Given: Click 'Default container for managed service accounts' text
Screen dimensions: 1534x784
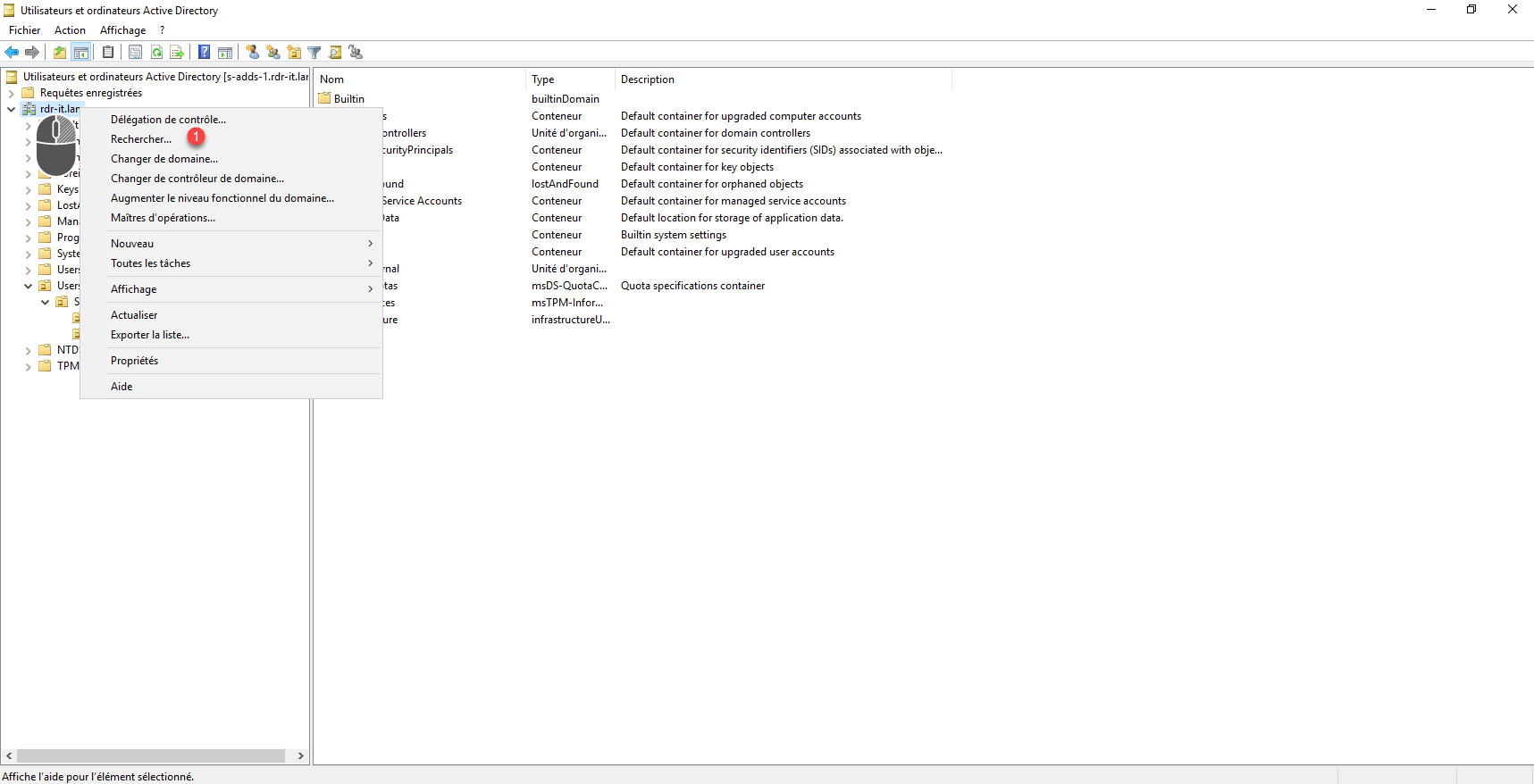Looking at the screenshot, I should [733, 201].
